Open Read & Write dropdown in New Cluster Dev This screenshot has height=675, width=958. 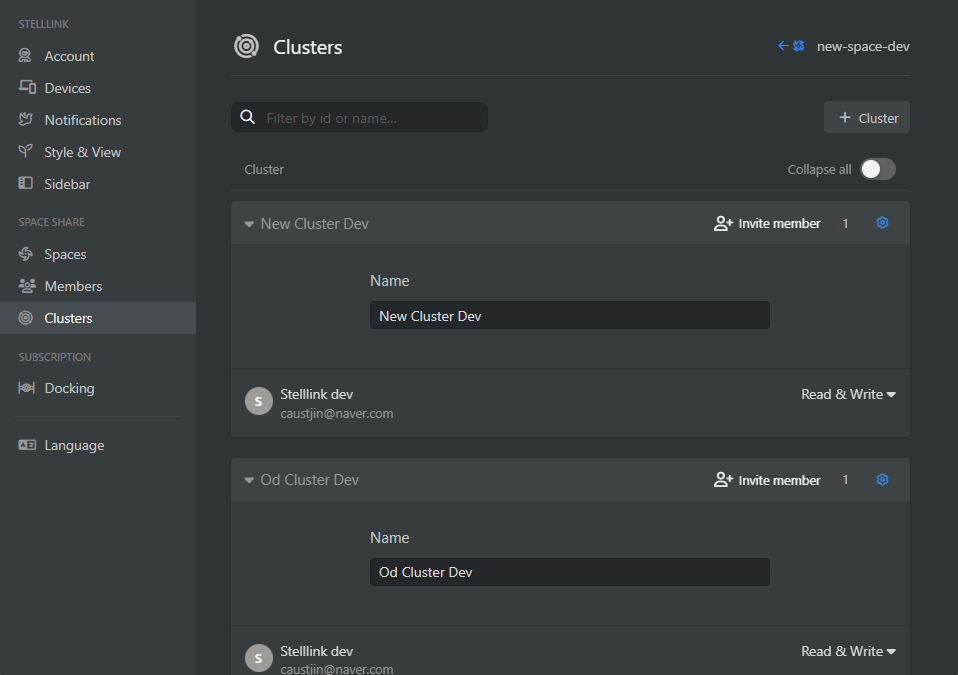848,394
